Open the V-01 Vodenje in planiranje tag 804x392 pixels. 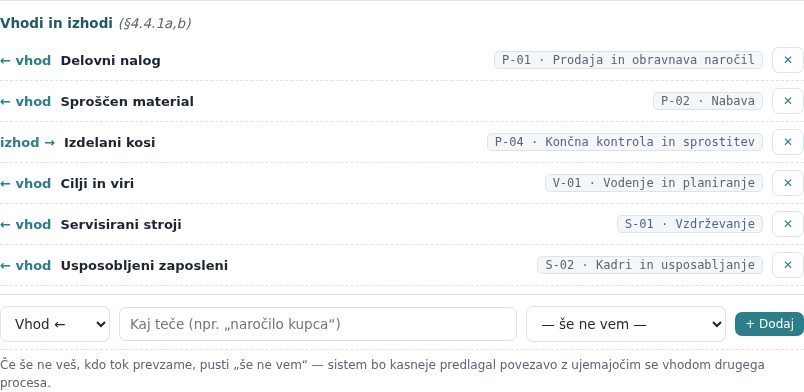pos(654,183)
